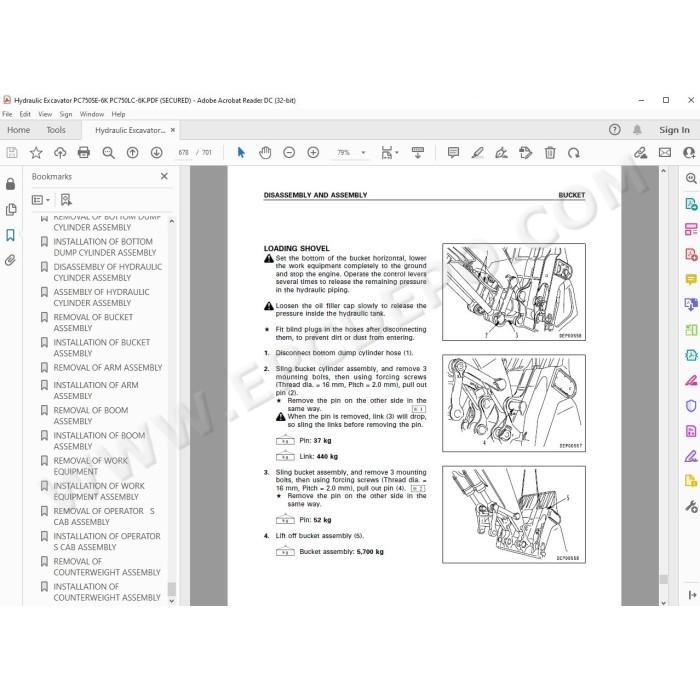
Task: Open REMOVAL OF BOOM ASSEMBLY bookmark
Action: [91, 416]
